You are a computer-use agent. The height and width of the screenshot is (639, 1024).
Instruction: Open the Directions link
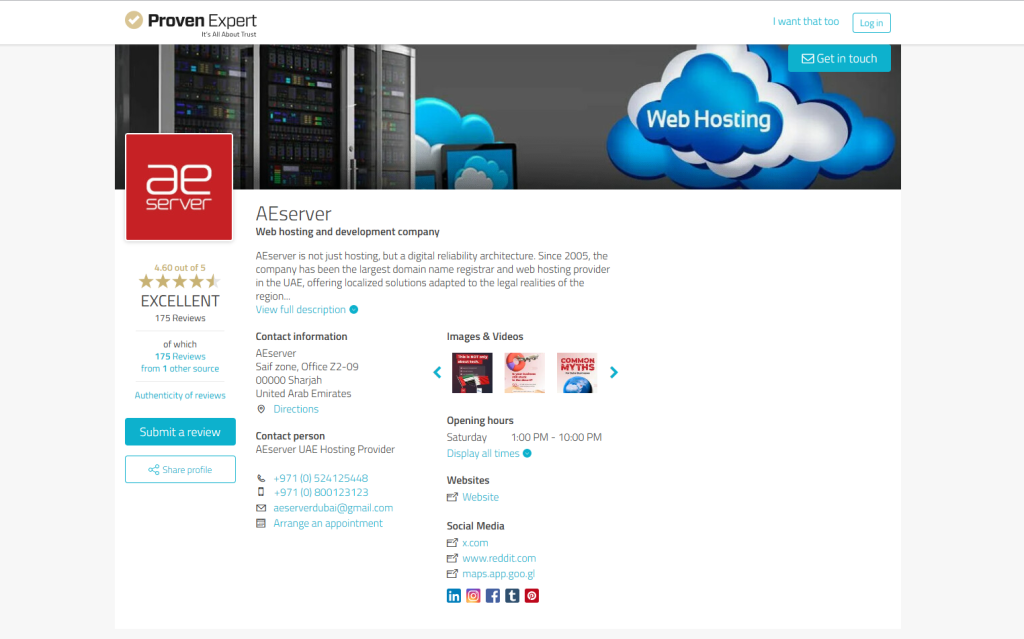(x=296, y=409)
